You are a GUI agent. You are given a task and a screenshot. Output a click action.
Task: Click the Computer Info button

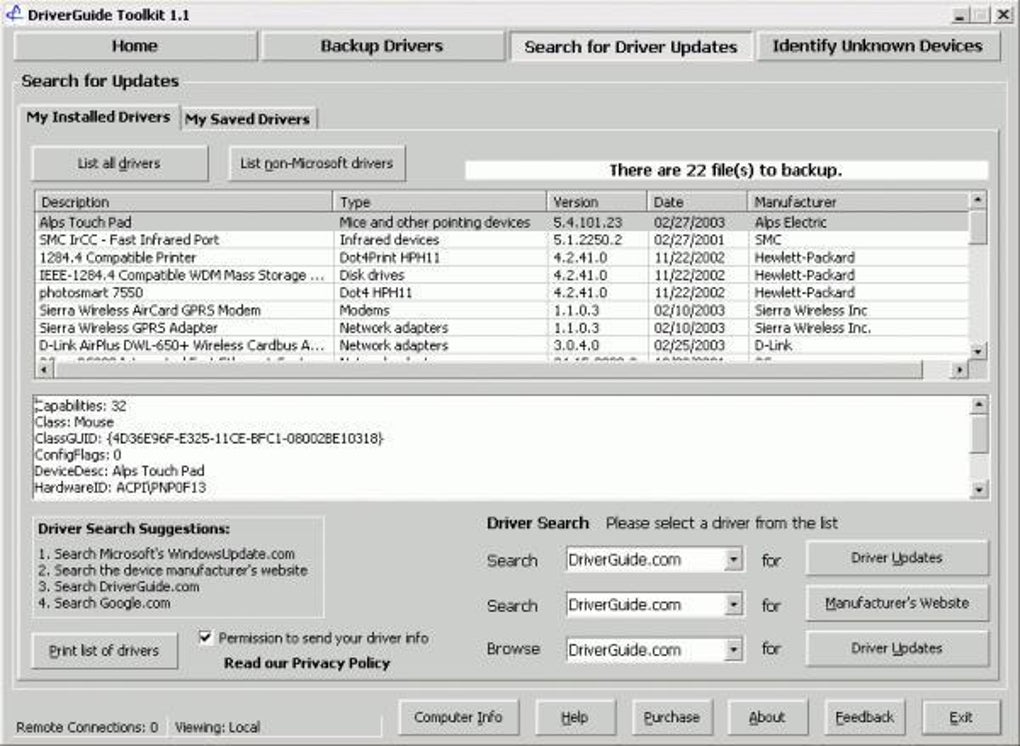click(459, 717)
